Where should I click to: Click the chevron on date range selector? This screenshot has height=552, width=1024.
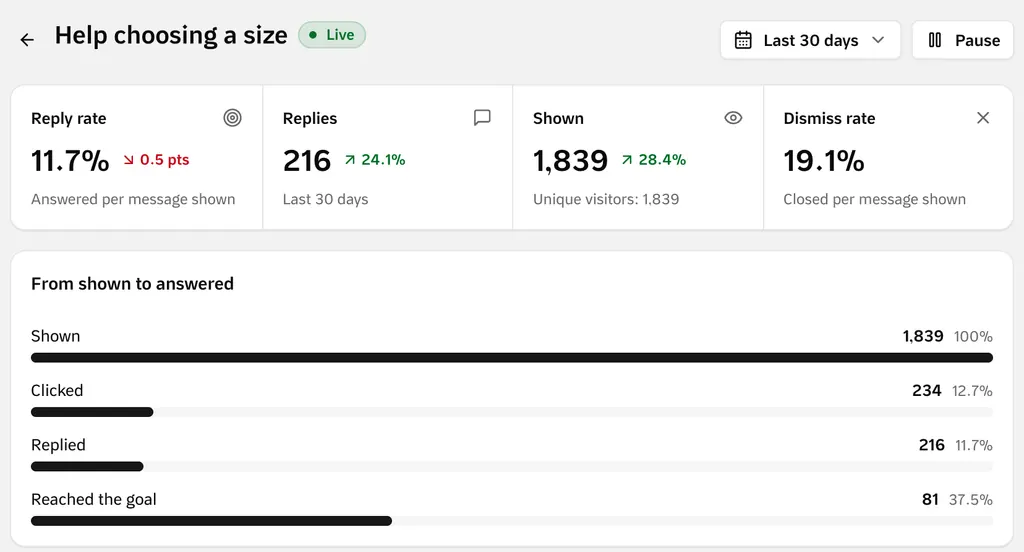pyautogui.click(x=878, y=40)
